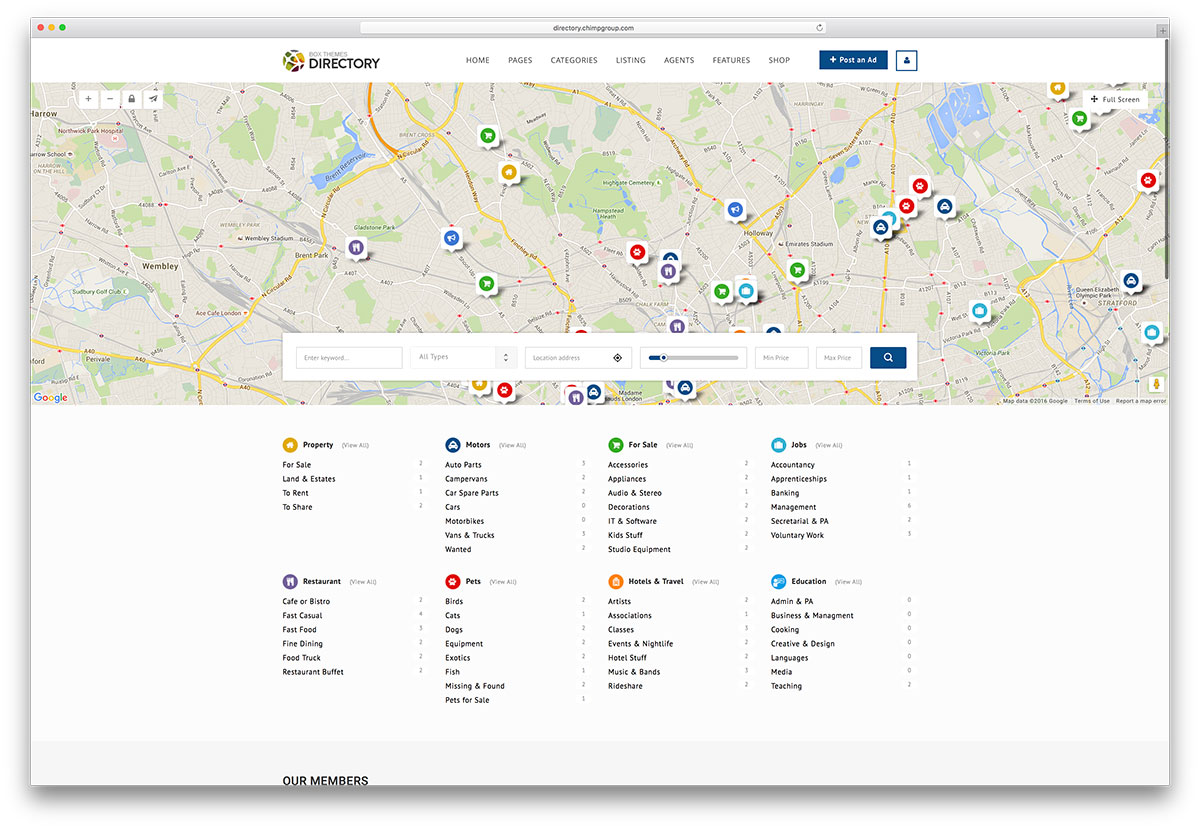Click the Post an Ad button
This screenshot has width=1200, height=829.
pos(853,60)
